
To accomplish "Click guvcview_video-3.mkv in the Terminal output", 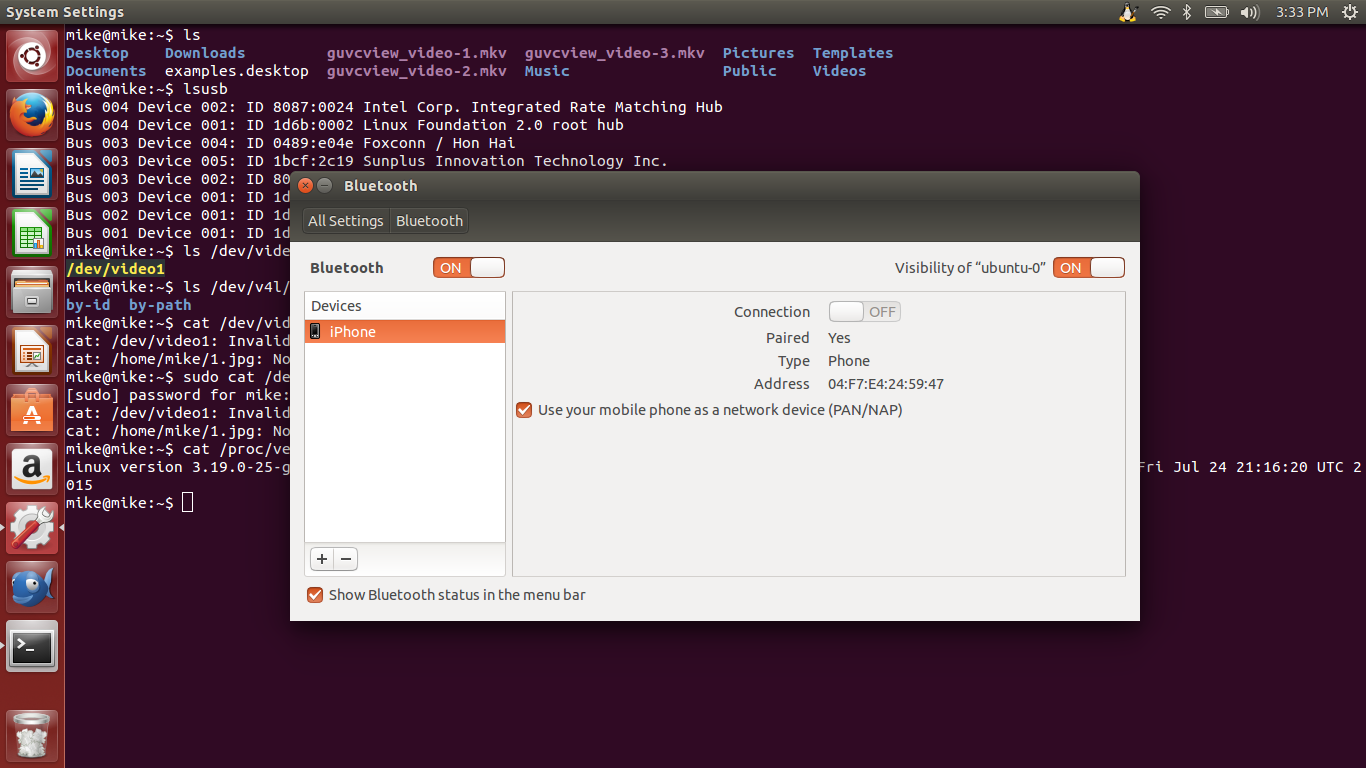I will click(x=615, y=53).
